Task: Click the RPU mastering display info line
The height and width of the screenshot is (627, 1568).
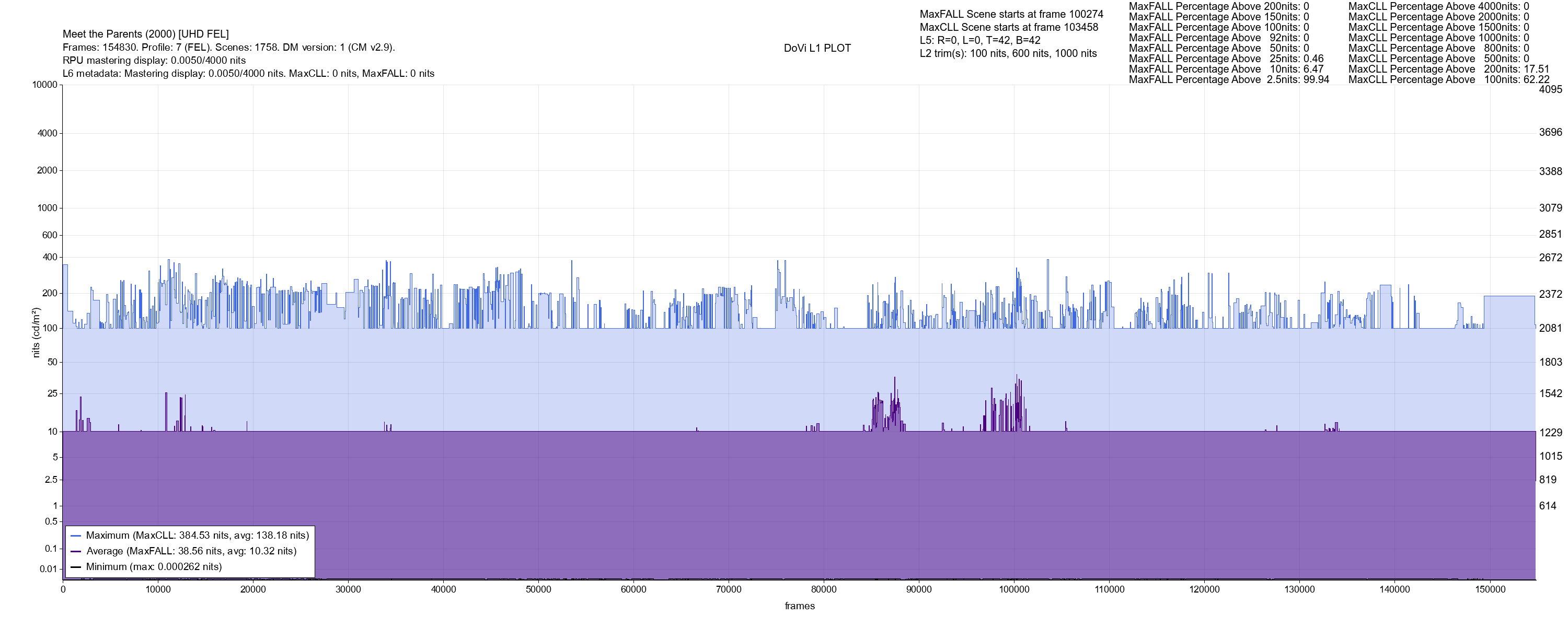Action: point(154,60)
